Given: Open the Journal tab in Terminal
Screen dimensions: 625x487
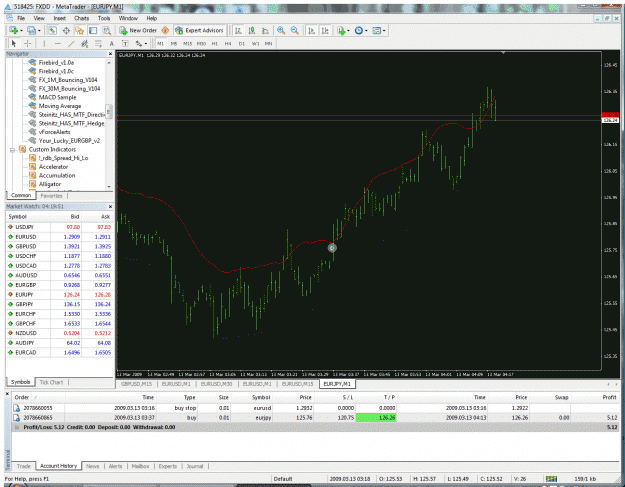Looking at the screenshot, I should coord(195,466).
